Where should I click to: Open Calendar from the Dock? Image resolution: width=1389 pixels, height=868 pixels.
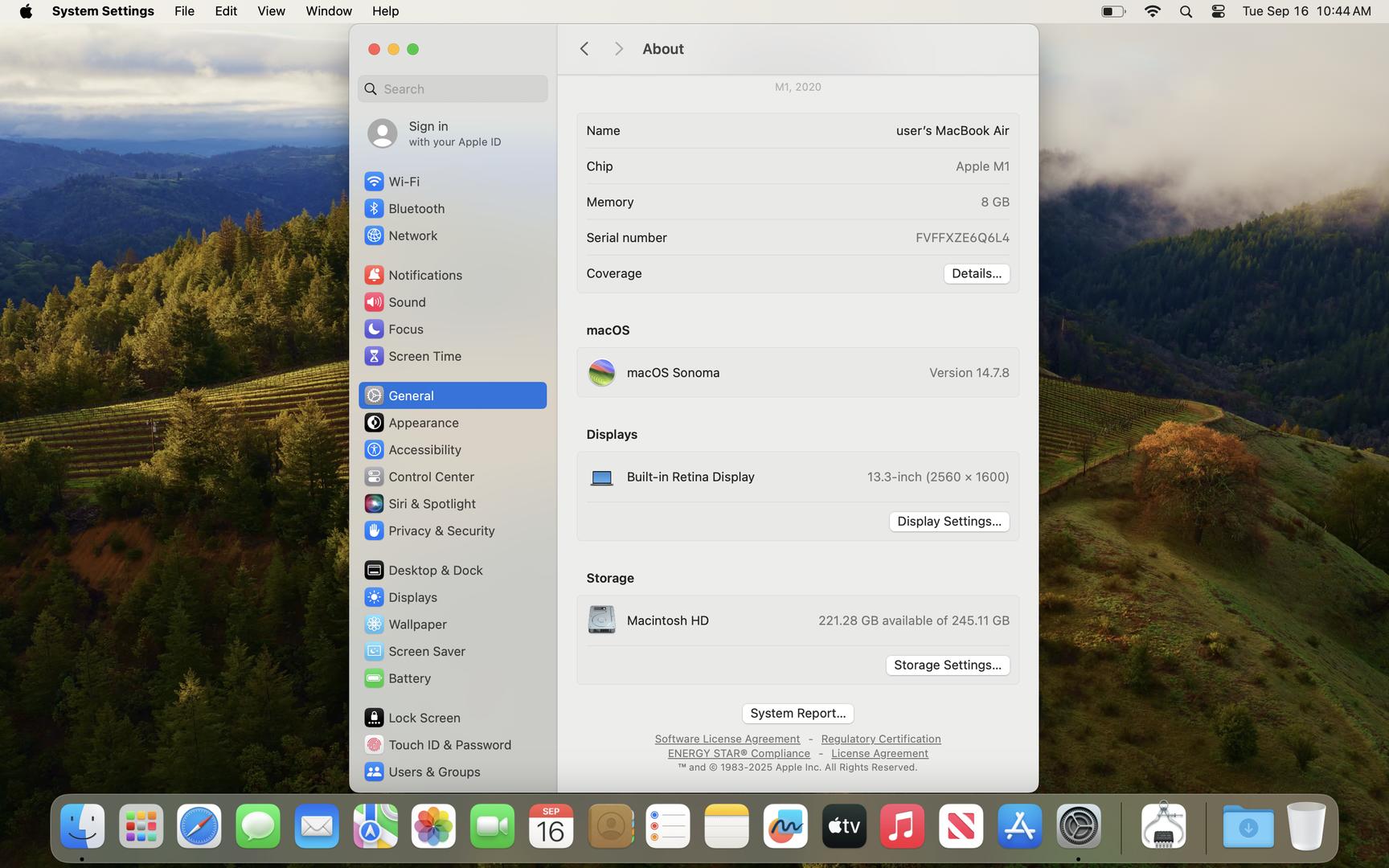551,826
